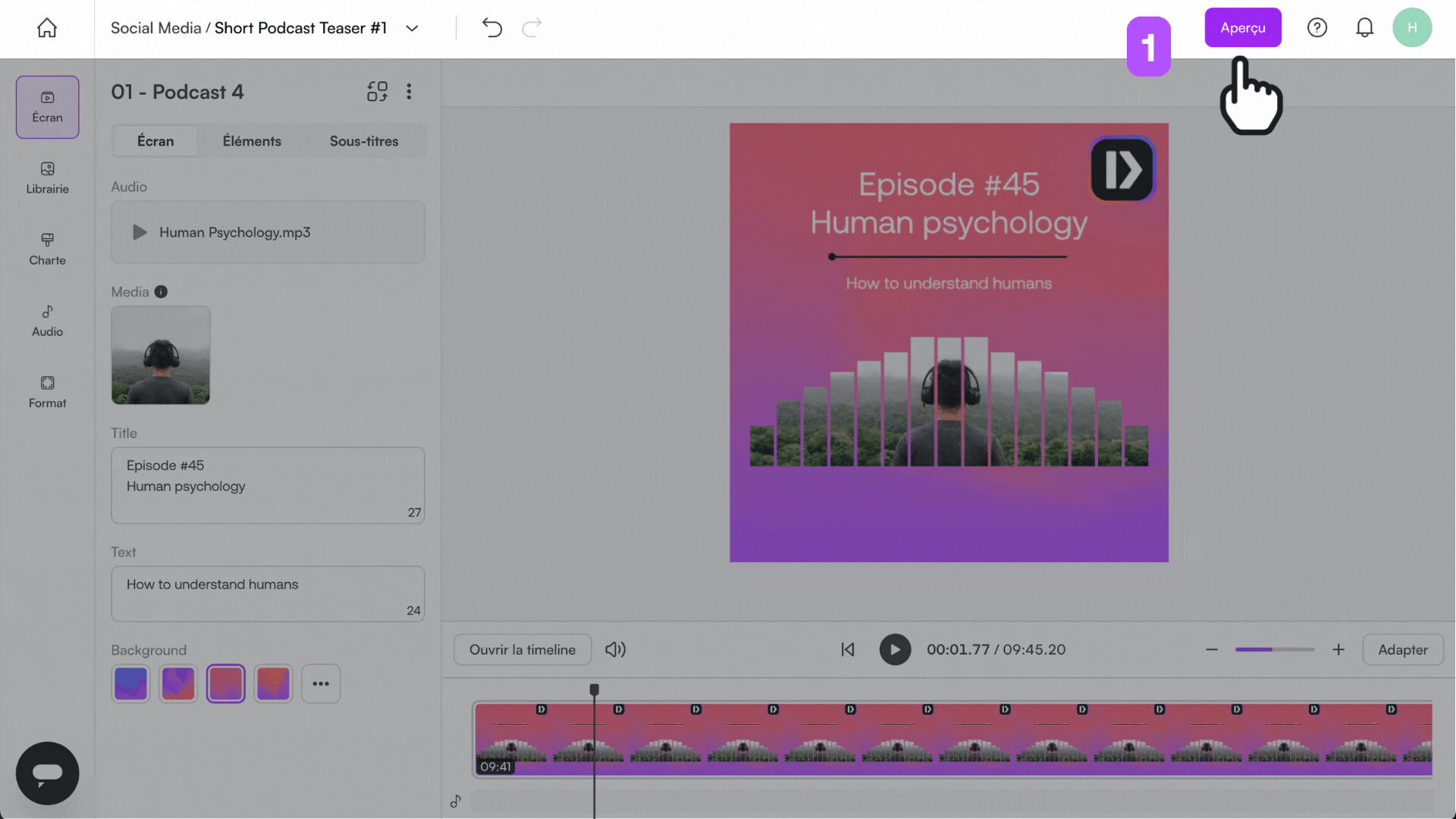This screenshot has height=819, width=1456.
Task: Open the help menu
Action: point(1317,27)
